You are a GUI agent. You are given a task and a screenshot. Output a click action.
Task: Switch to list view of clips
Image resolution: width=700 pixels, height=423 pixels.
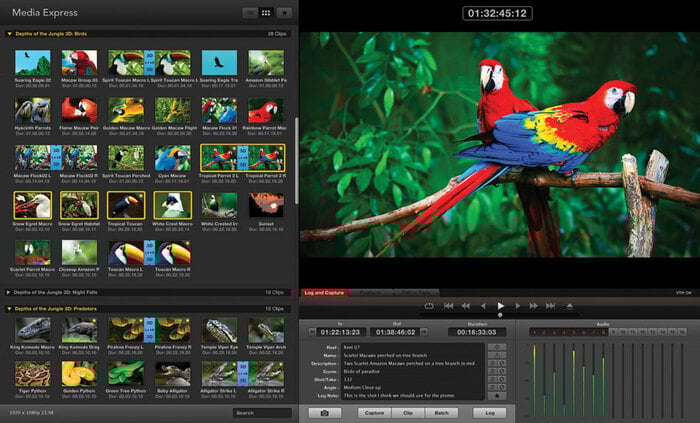tap(250, 13)
